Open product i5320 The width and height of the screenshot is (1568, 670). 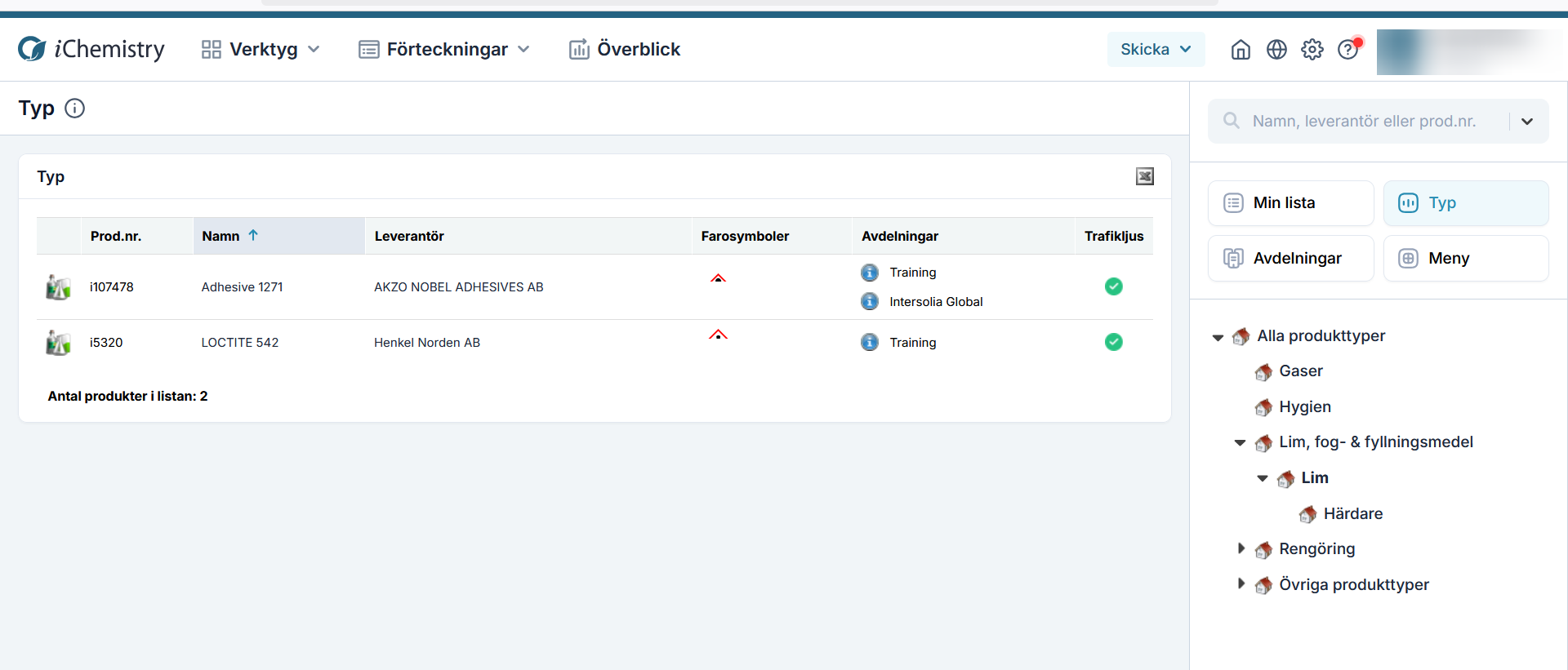pyautogui.click(x=106, y=343)
